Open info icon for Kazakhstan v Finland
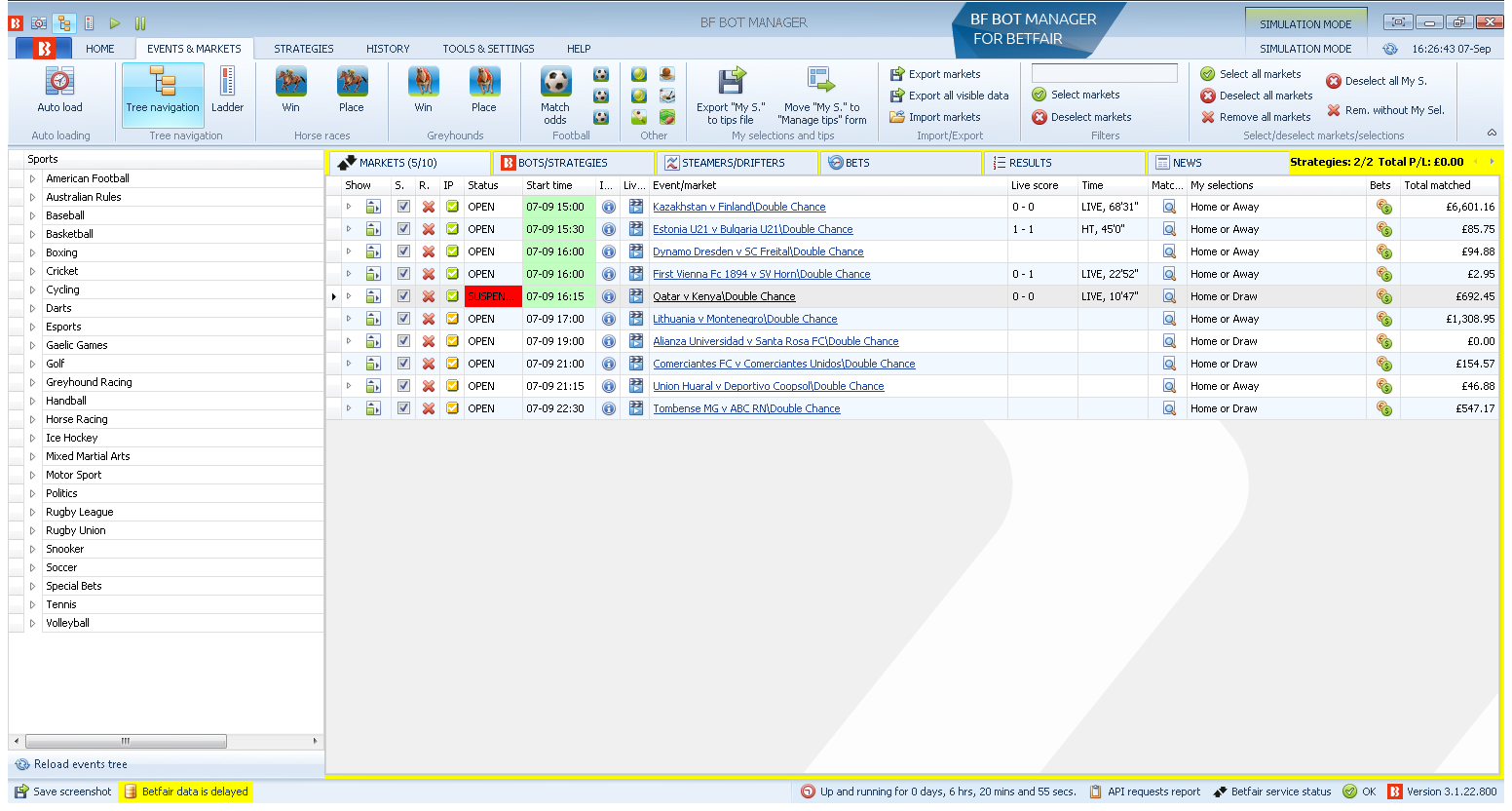1512x811 pixels. coord(608,207)
